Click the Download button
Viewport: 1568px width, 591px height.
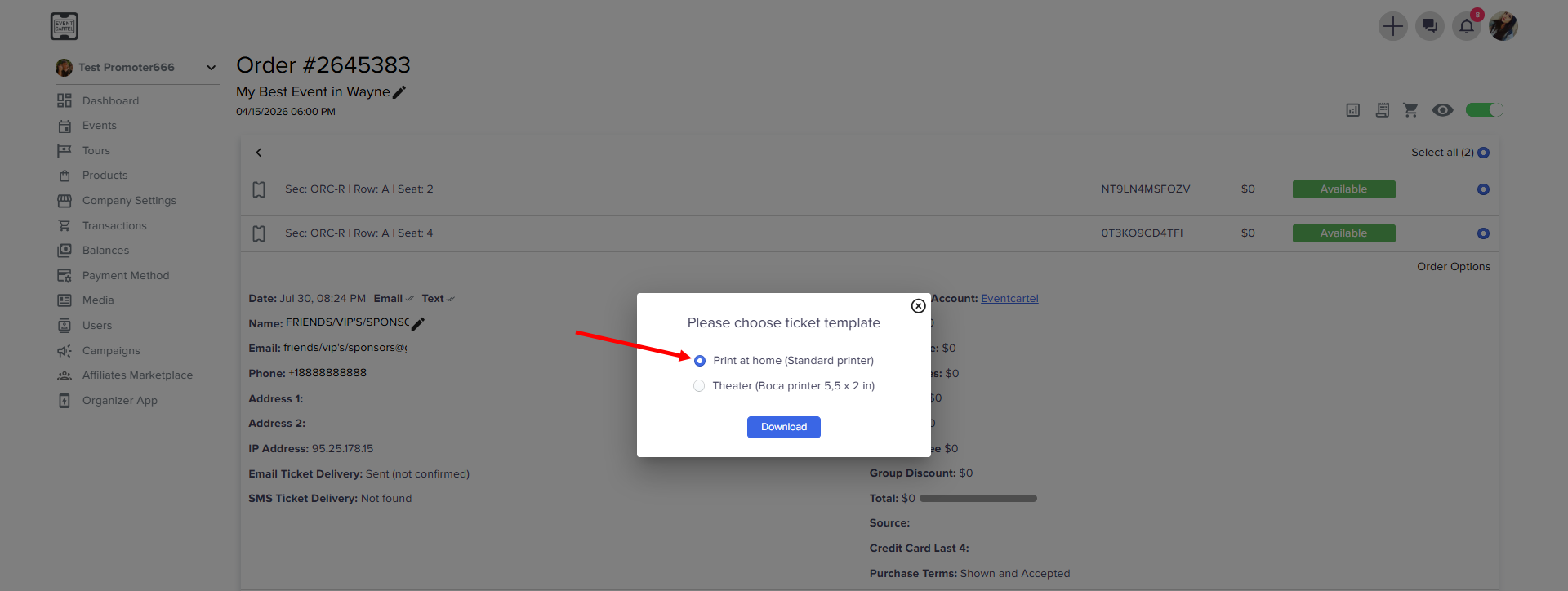[784, 427]
